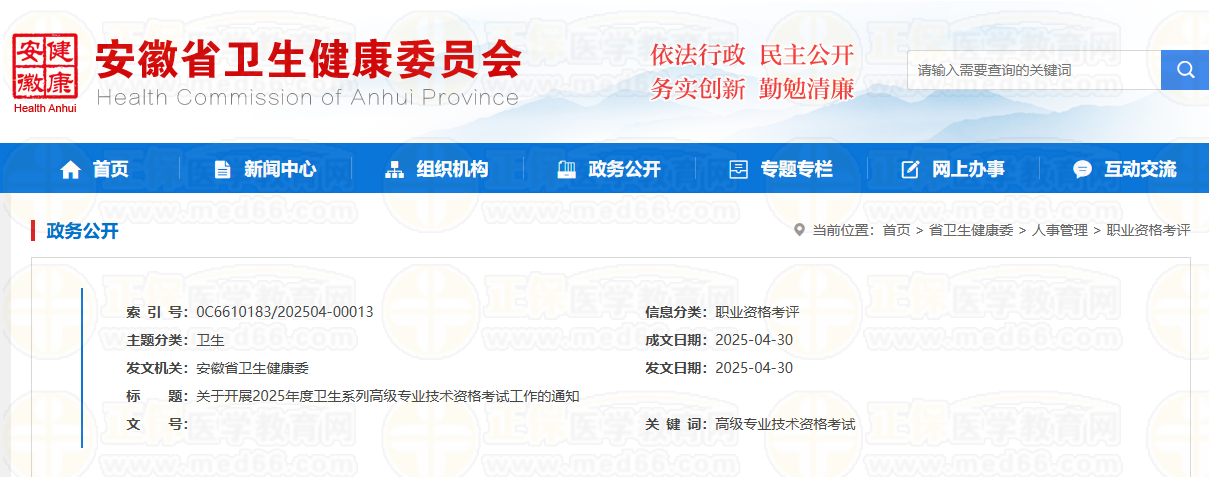Click the book icon beside 政务公开
The image size is (1209, 477).
pos(566,170)
